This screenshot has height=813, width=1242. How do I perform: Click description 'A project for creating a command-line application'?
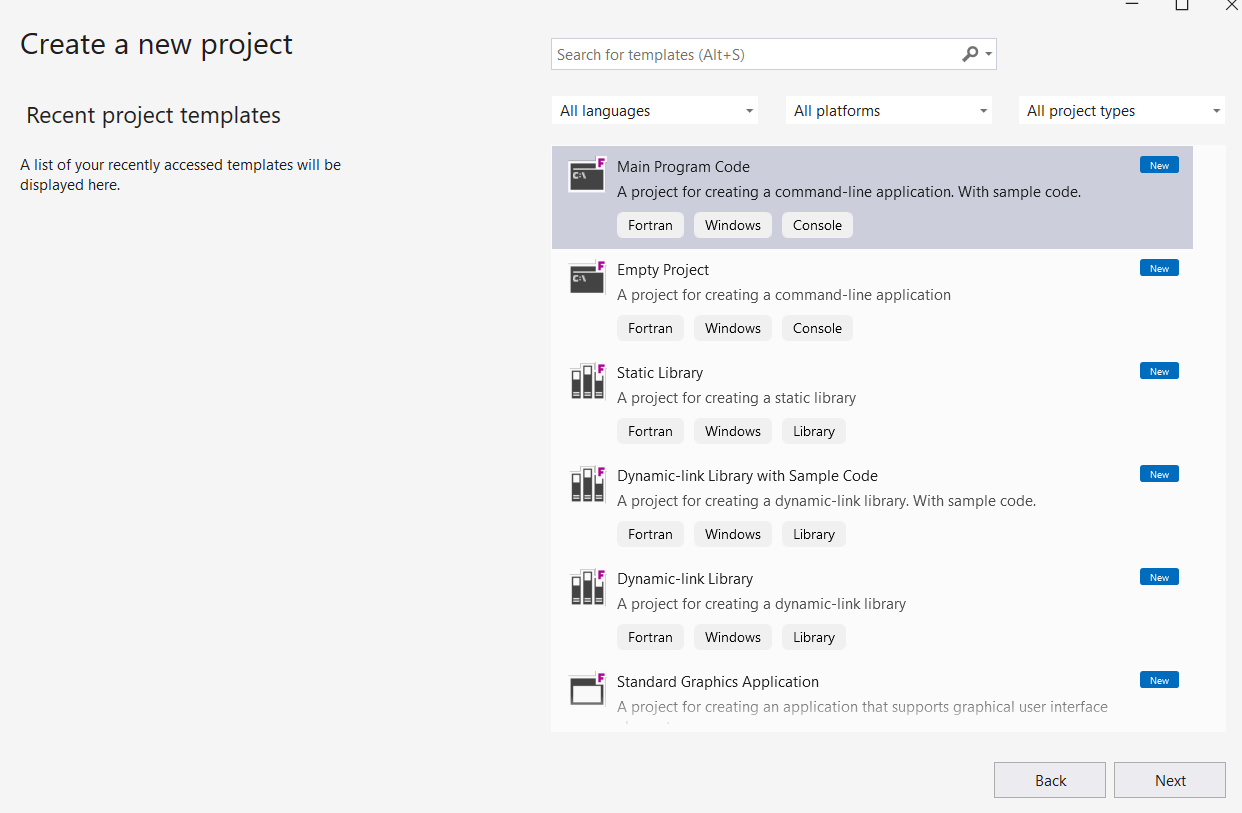[784, 295]
